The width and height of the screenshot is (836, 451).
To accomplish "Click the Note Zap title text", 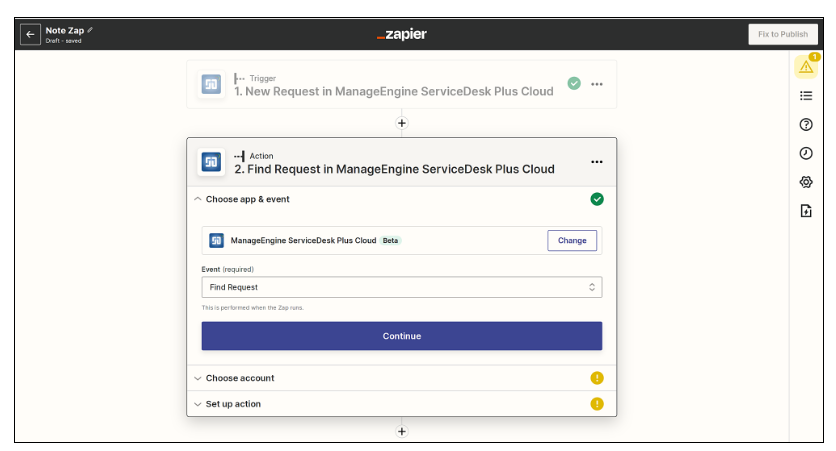I will (65, 30).
